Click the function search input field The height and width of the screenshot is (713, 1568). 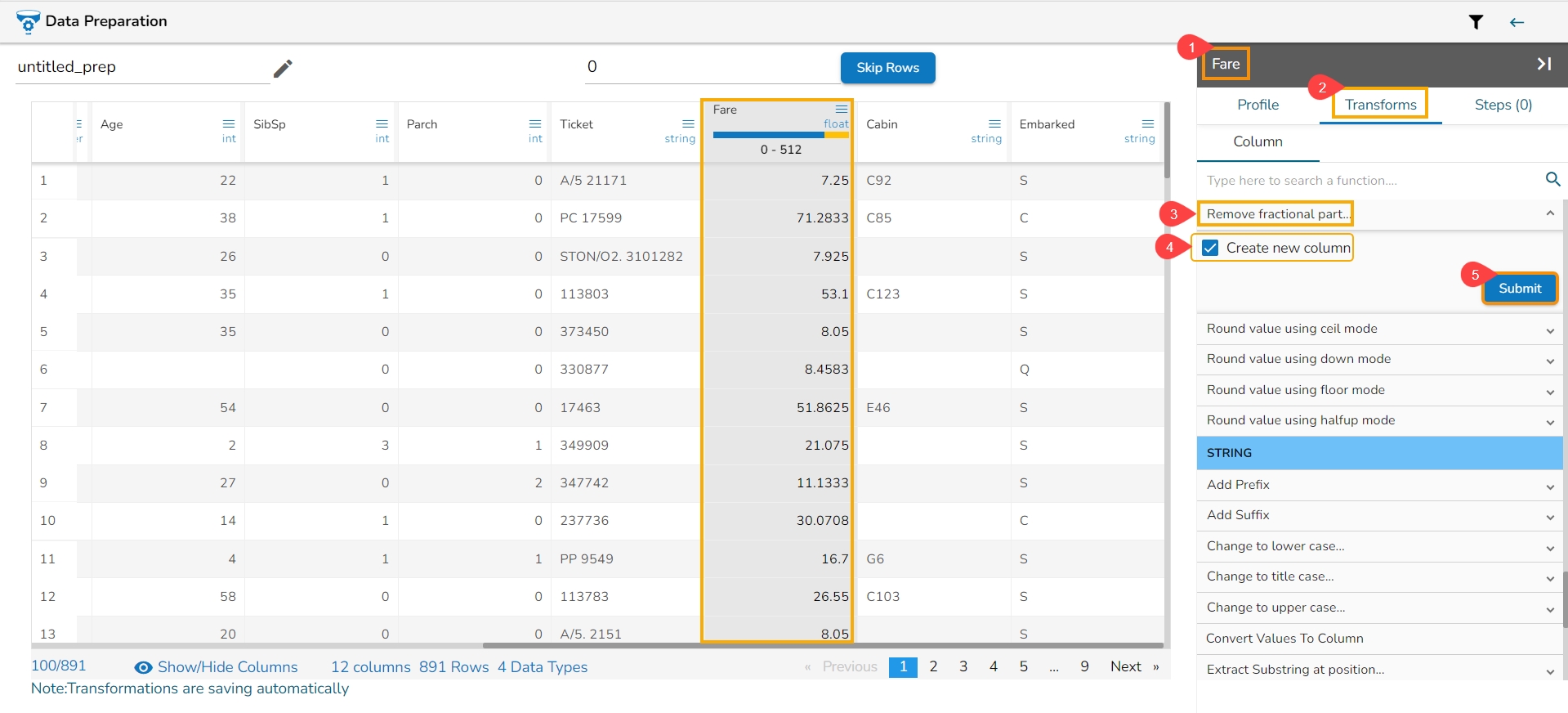point(1369,181)
